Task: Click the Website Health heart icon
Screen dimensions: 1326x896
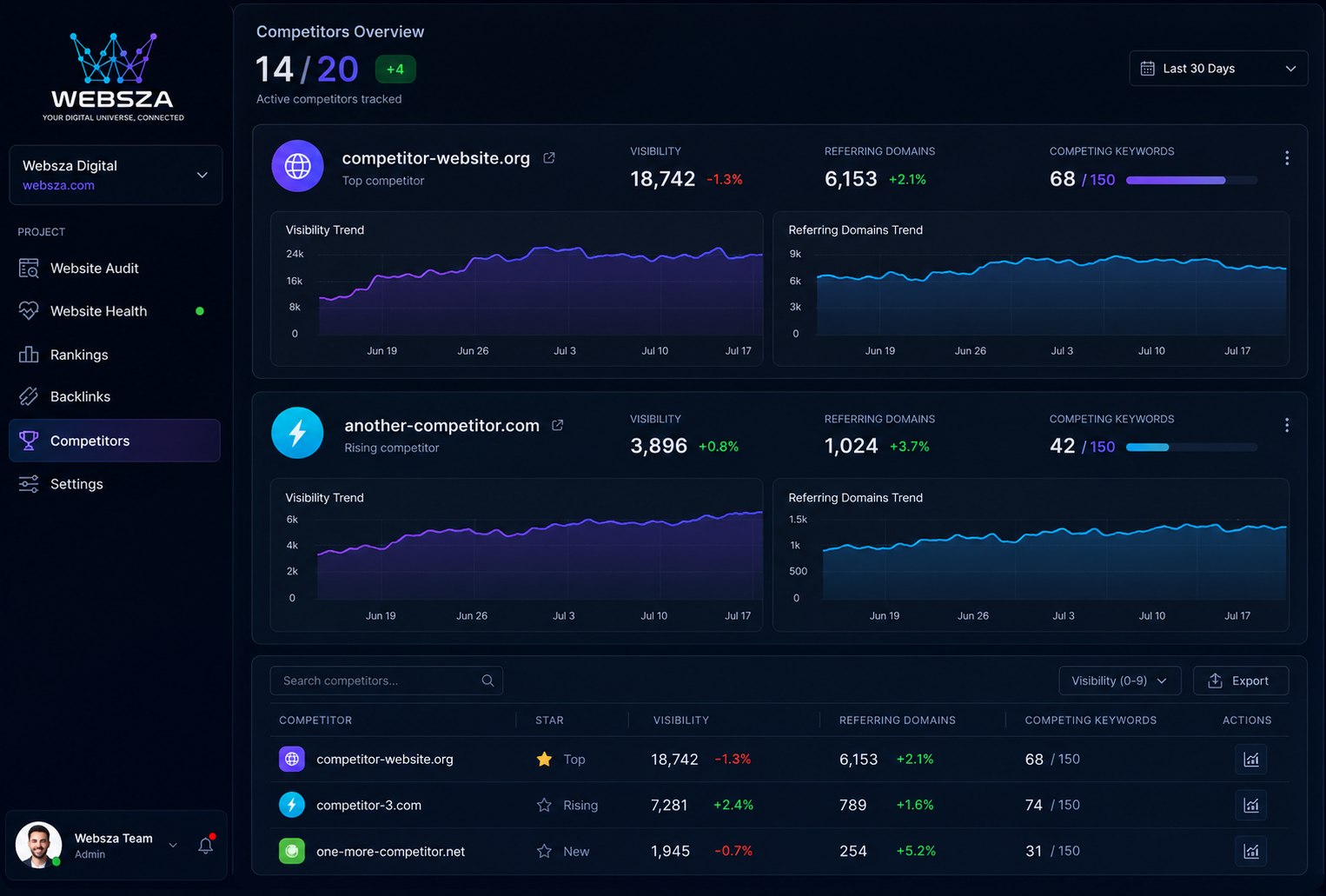Action: 29,311
